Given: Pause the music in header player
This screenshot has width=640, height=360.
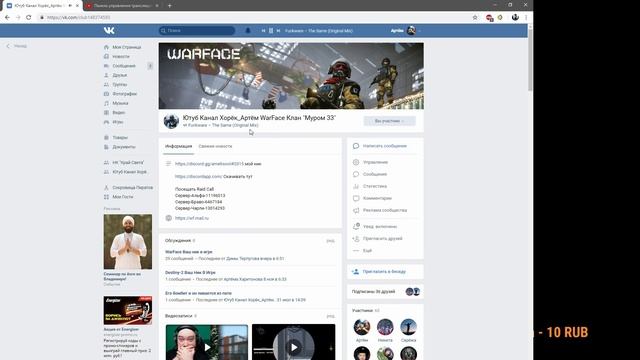Looking at the screenshot, I should tap(271, 31).
